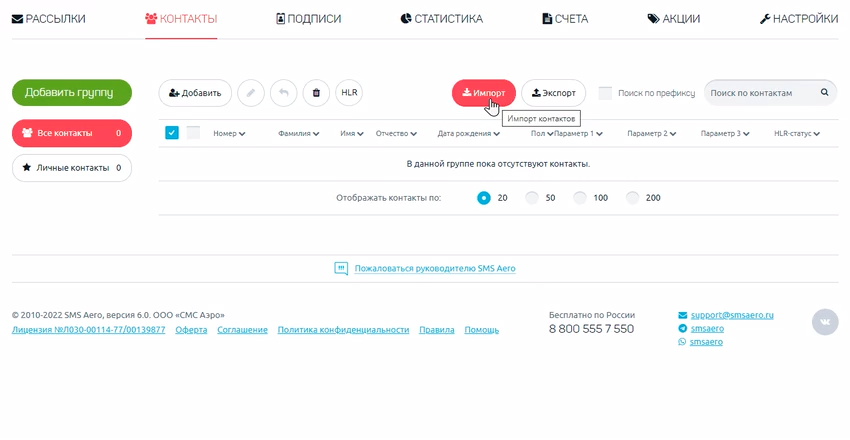Select the Личные контакты group
850x440 pixels.
[72, 168]
